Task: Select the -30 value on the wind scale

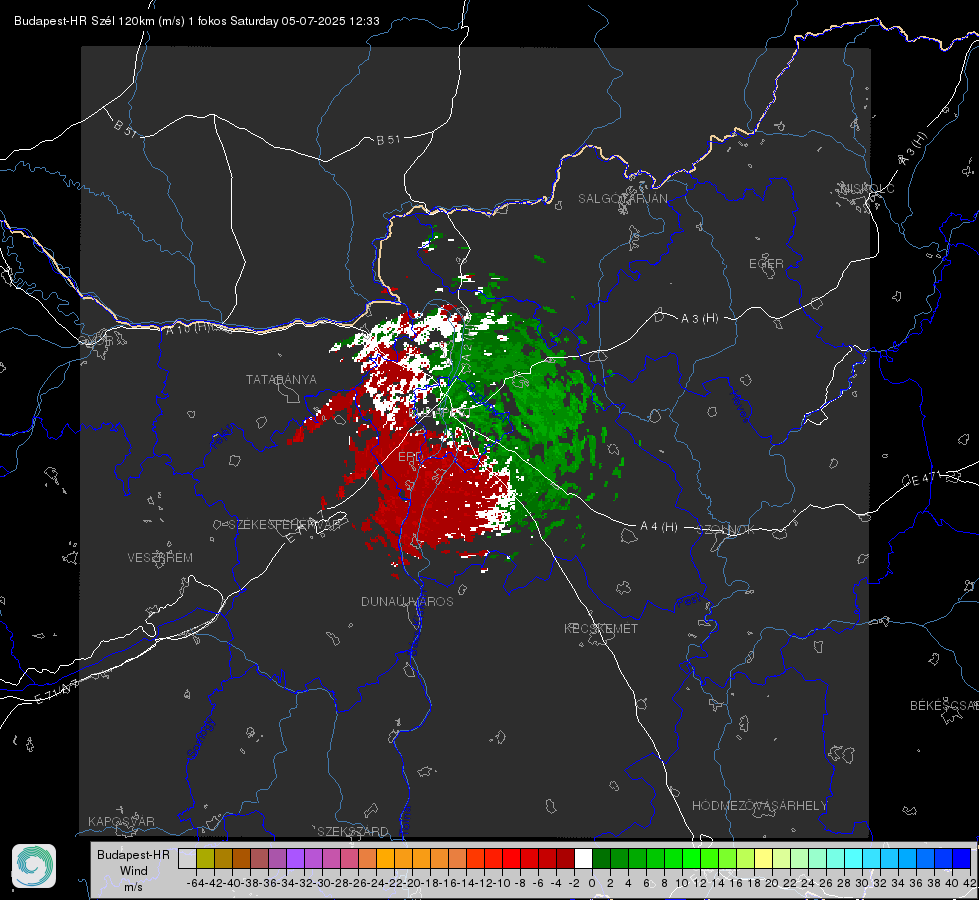Action: click(x=322, y=883)
